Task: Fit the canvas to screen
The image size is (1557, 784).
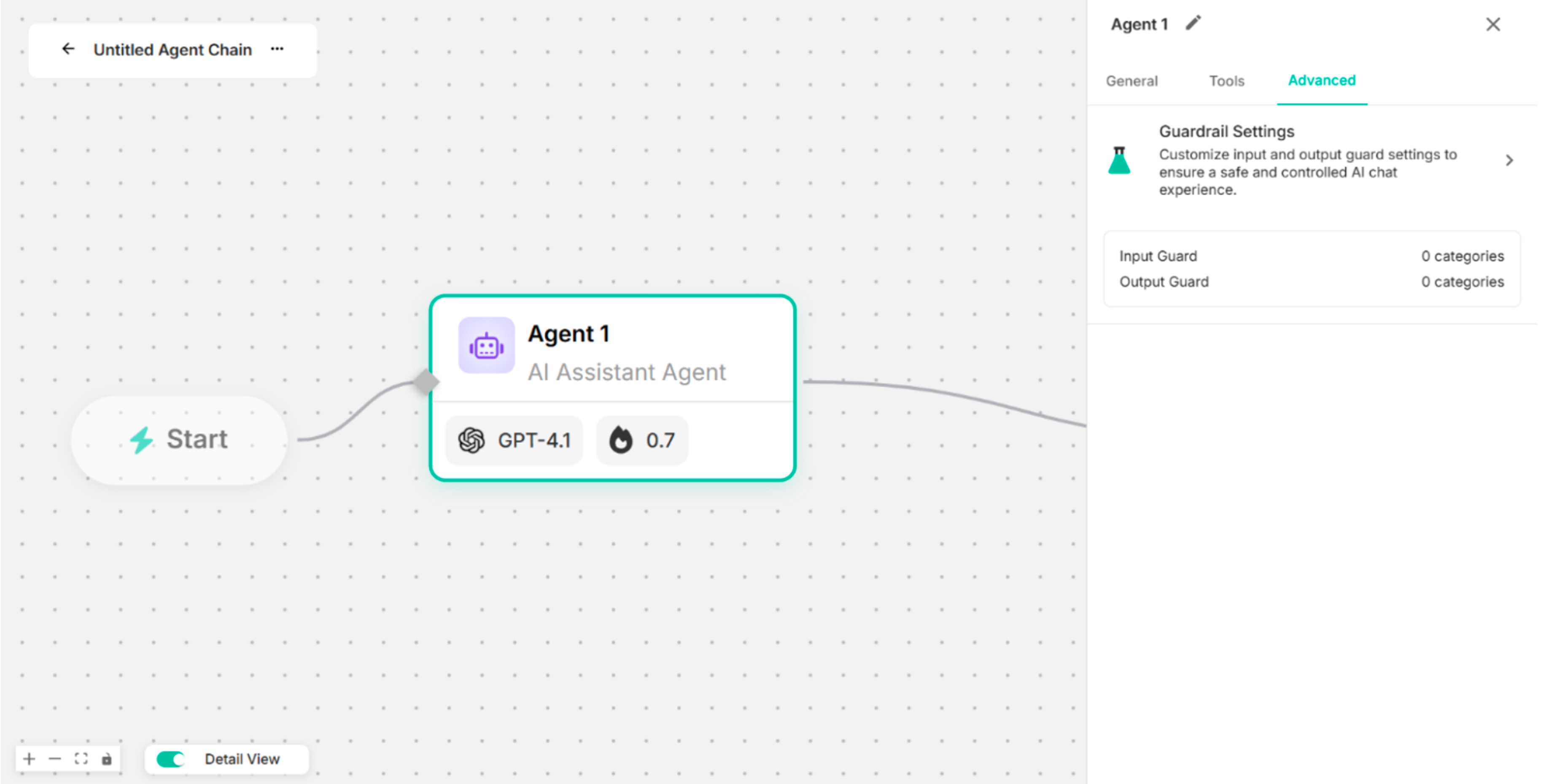Action: [81, 759]
